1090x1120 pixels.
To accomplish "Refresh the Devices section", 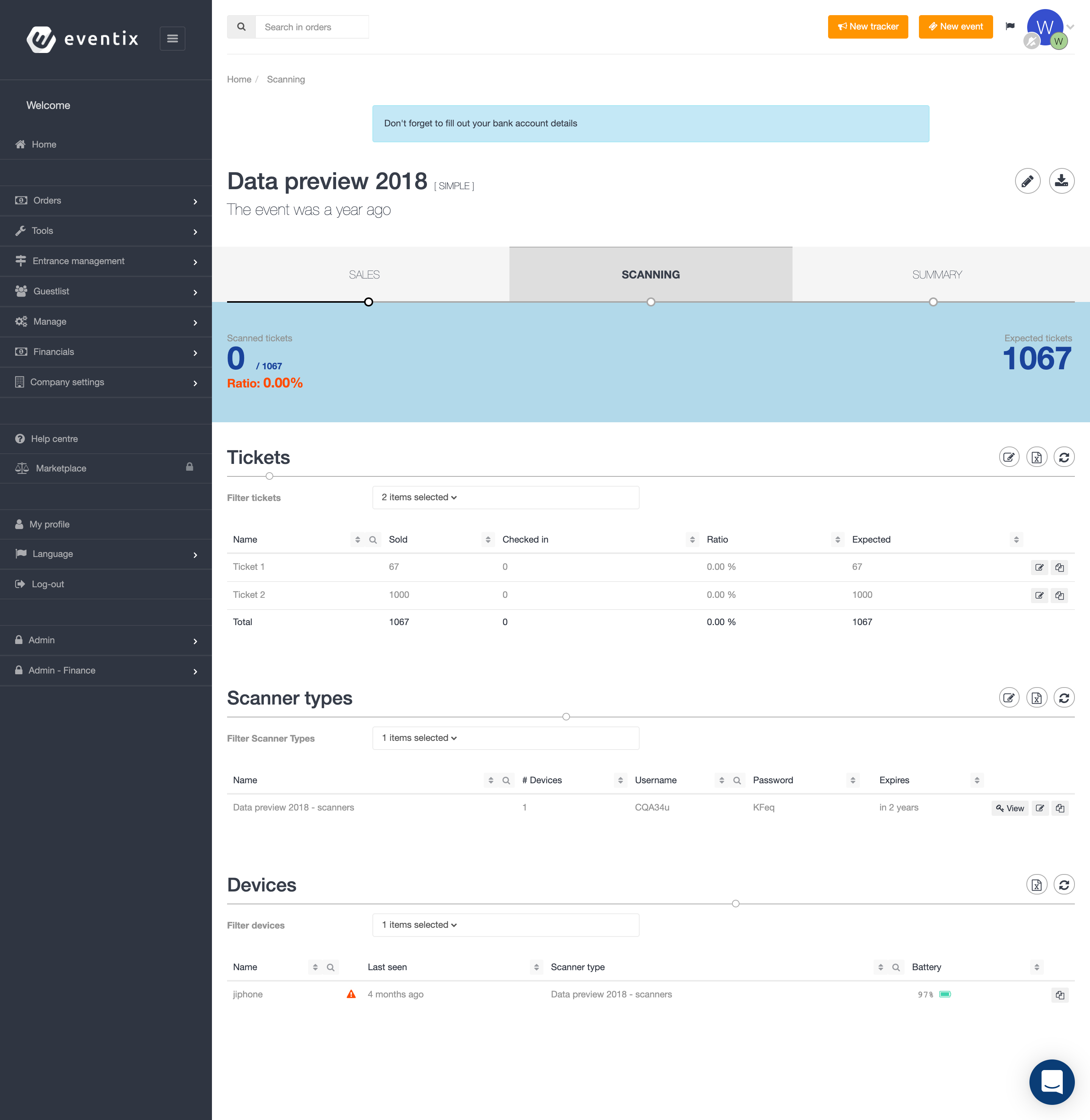I will point(1064,885).
